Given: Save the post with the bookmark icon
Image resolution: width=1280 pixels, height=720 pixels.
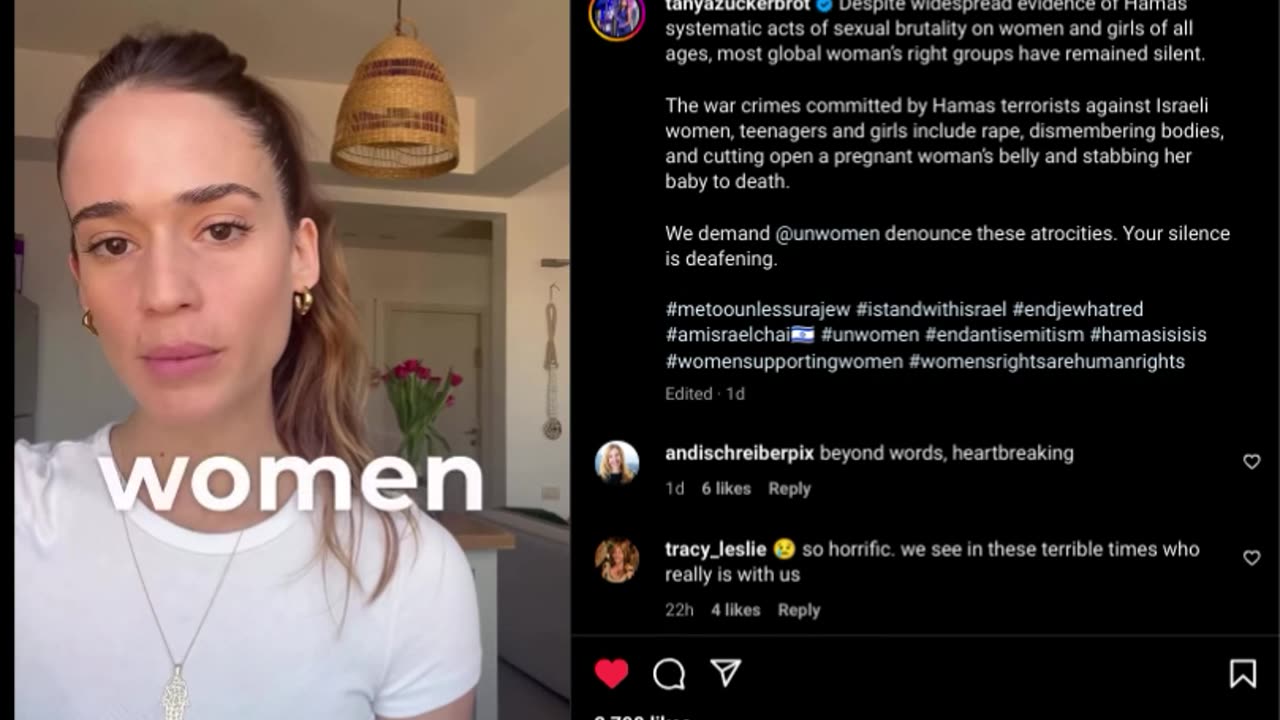Looking at the screenshot, I should pyautogui.click(x=1242, y=674).
